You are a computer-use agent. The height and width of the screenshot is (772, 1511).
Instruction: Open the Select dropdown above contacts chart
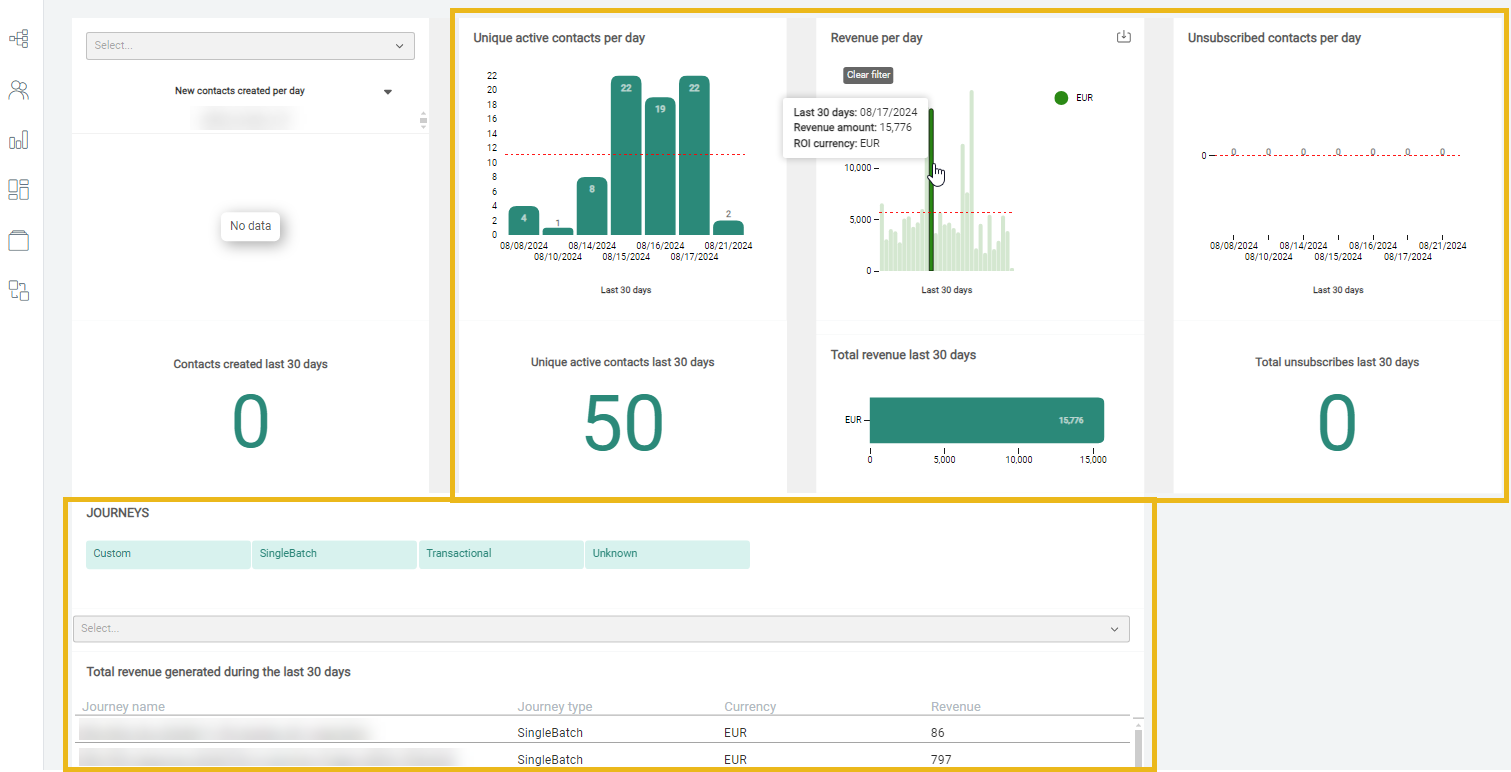click(250, 46)
